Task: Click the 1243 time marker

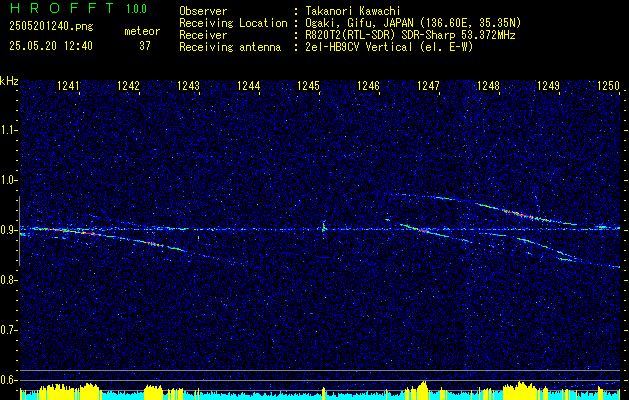Action: coord(188,86)
